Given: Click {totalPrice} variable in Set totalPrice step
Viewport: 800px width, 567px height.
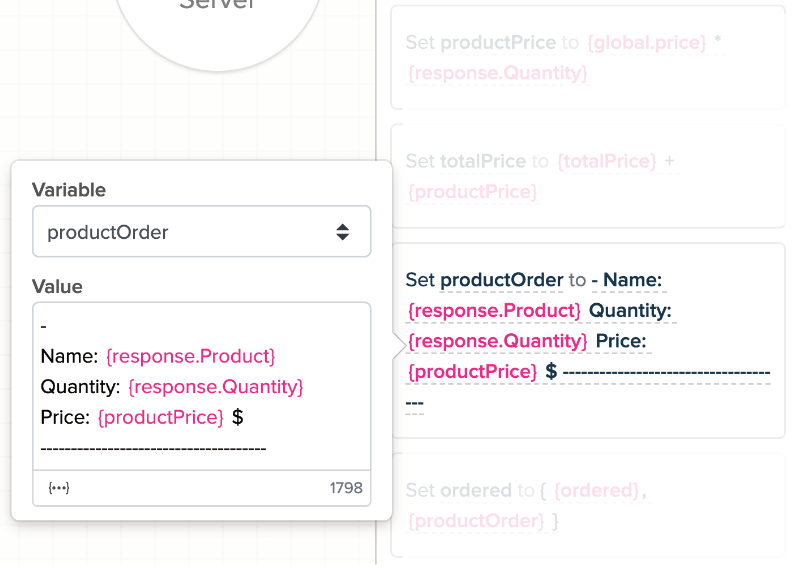Looking at the screenshot, I should (x=607, y=161).
